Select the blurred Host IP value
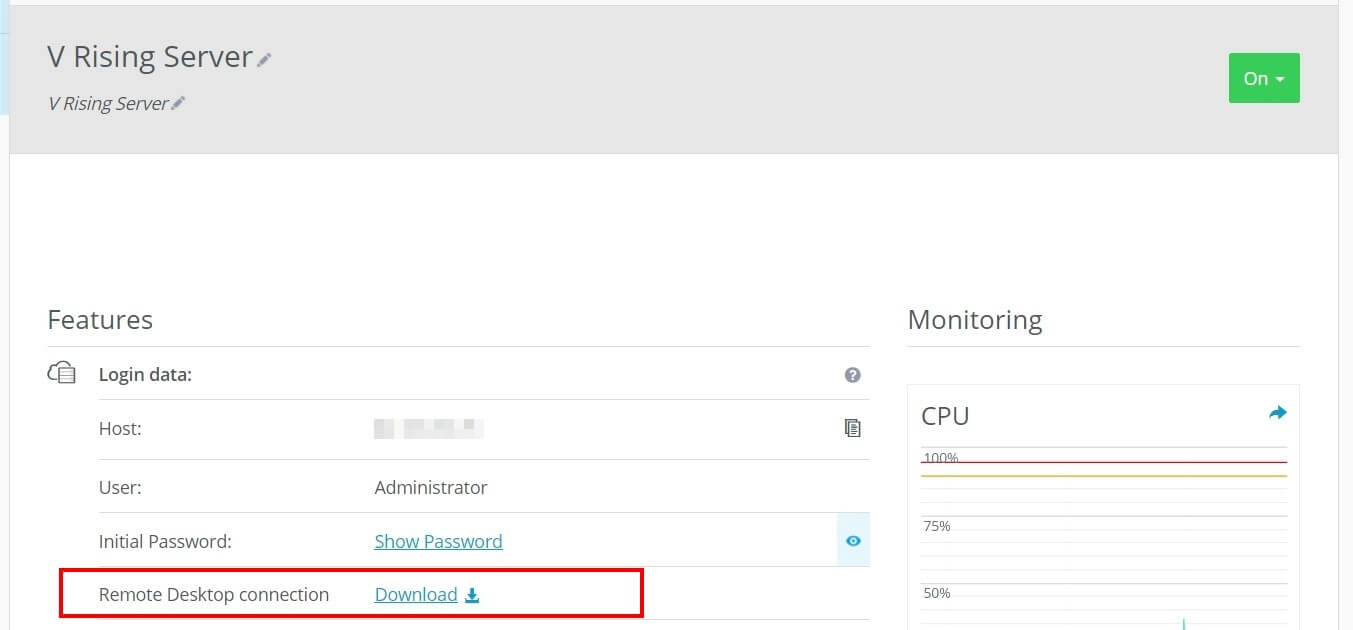The width and height of the screenshot is (1353, 630). coord(429,429)
